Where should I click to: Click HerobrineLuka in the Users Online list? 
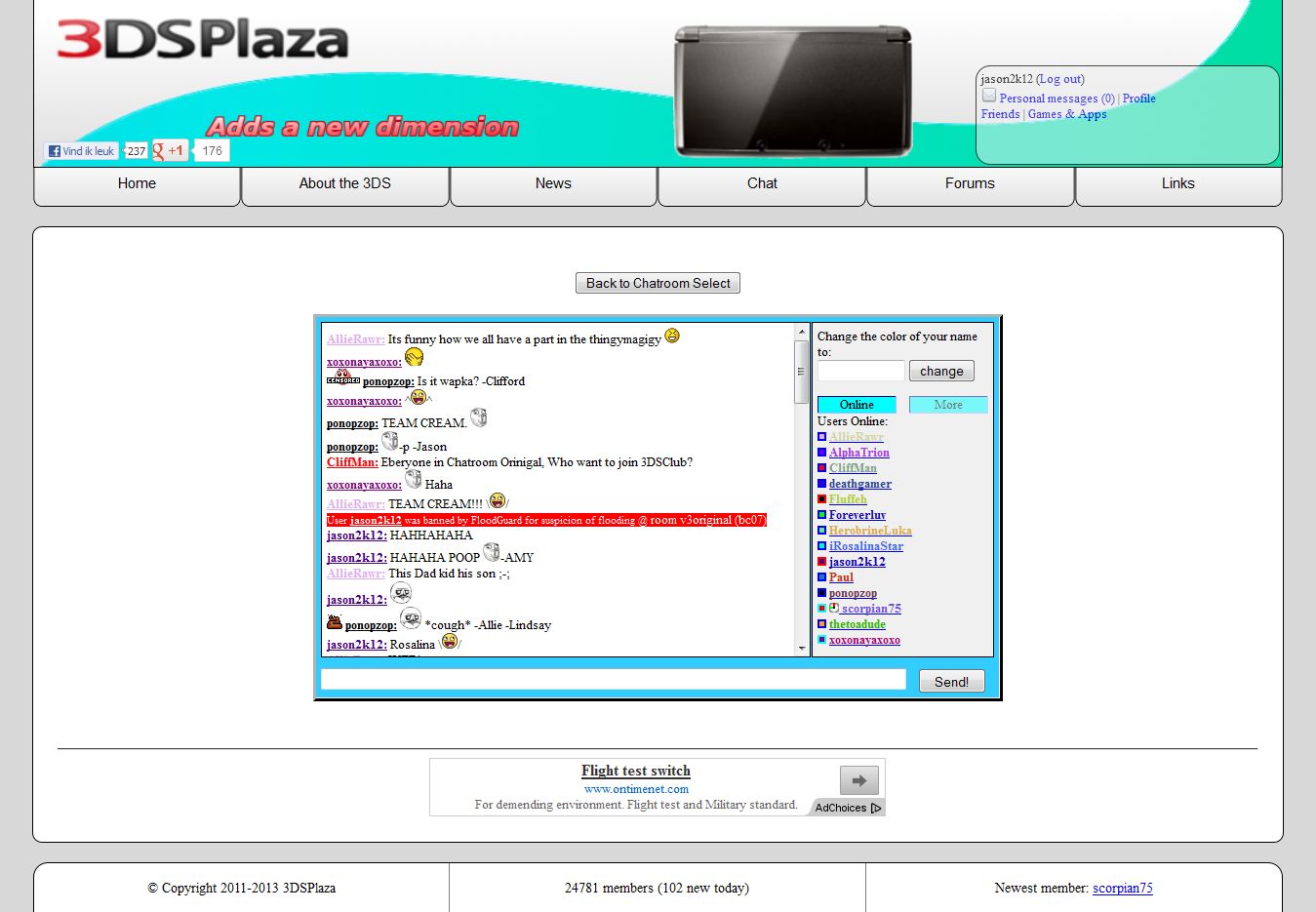tap(870, 531)
